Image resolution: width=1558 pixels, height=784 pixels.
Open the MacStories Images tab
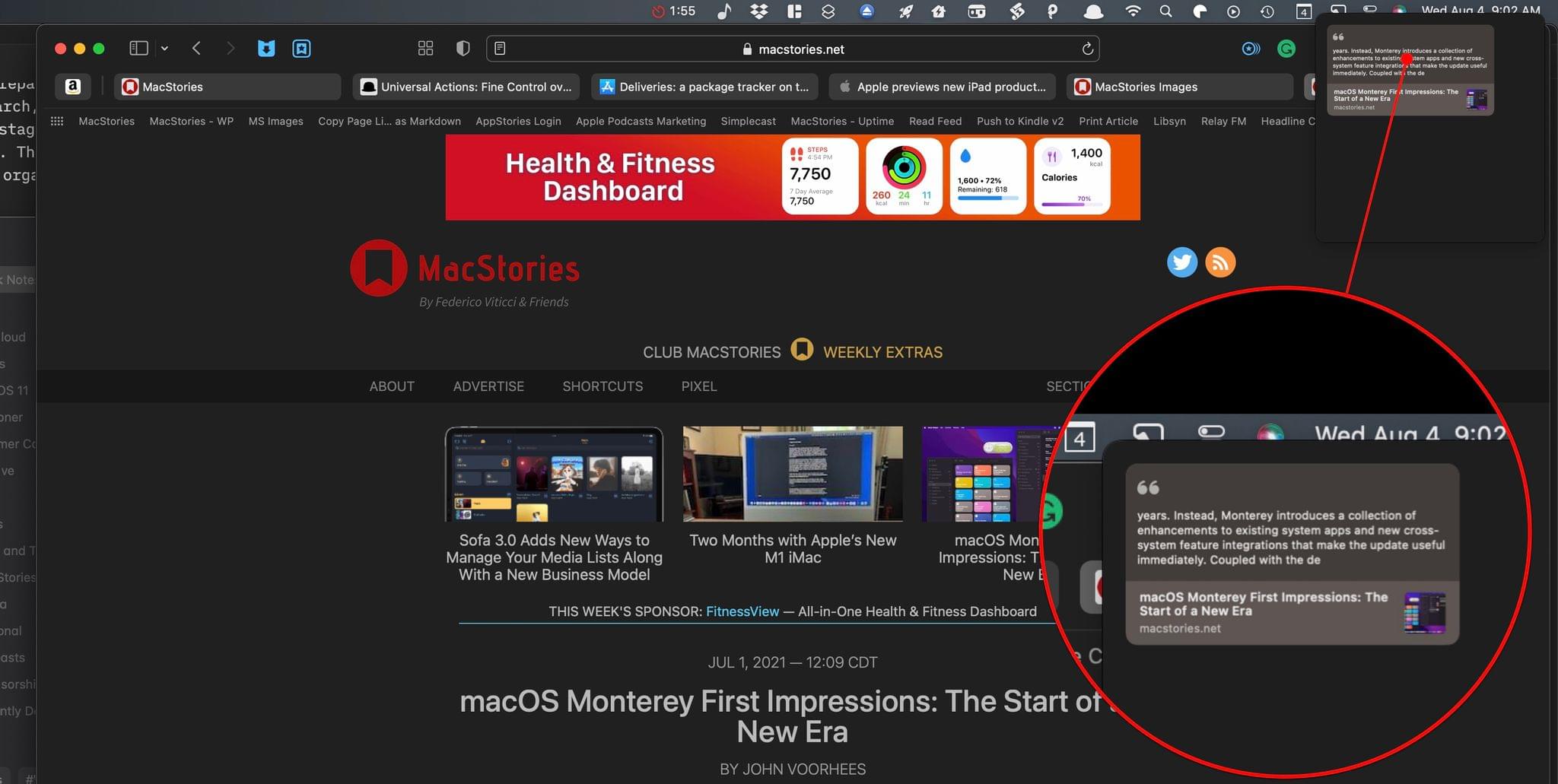click(1180, 87)
